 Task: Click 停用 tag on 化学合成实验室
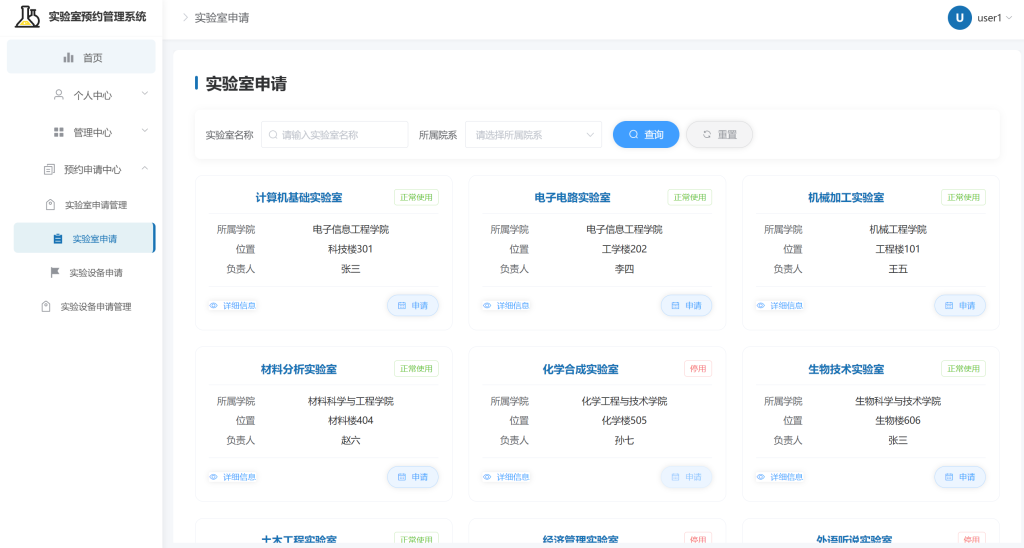[698, 368]
